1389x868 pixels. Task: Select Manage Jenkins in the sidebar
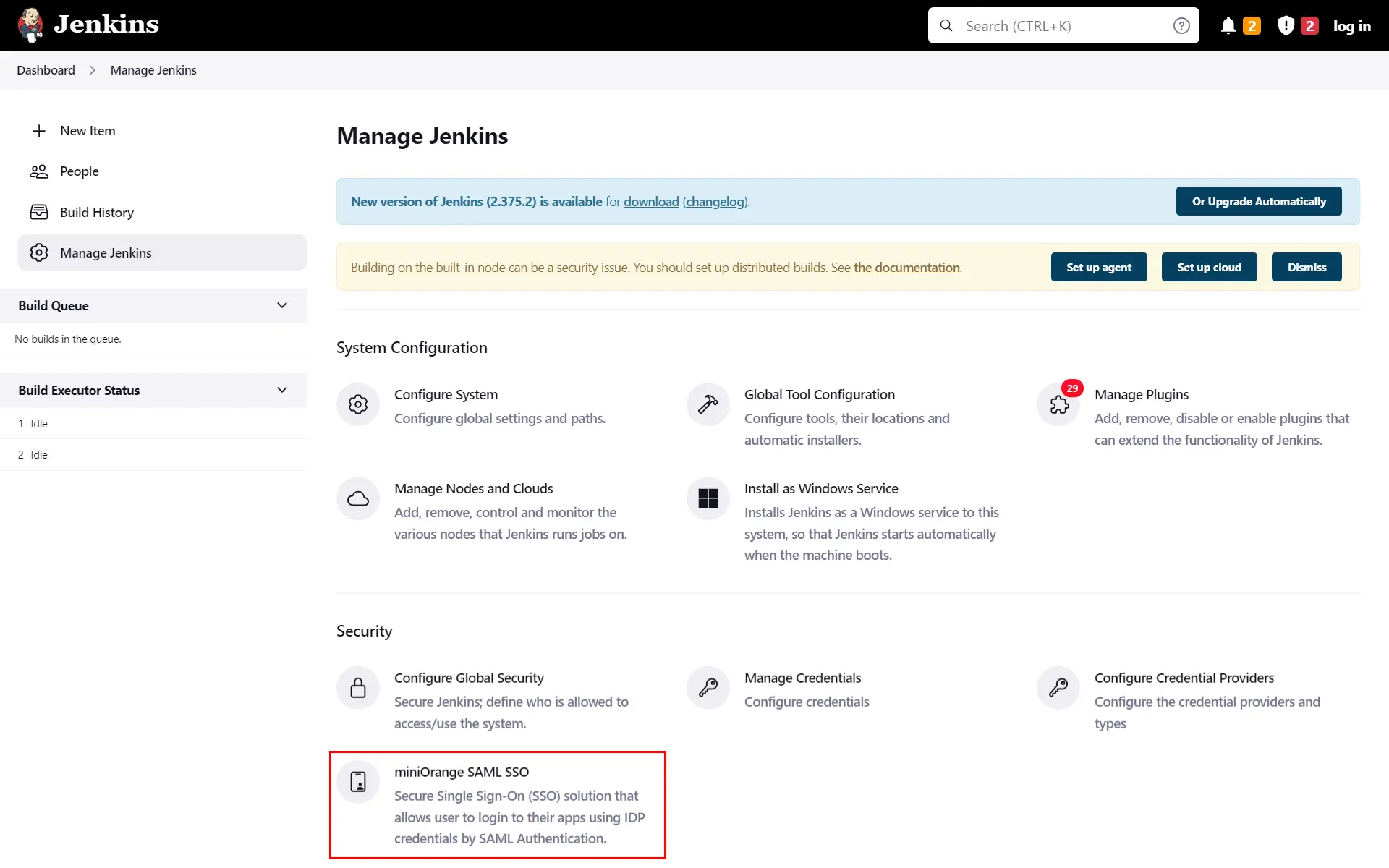pyautogui.click(x=105, y=252)
